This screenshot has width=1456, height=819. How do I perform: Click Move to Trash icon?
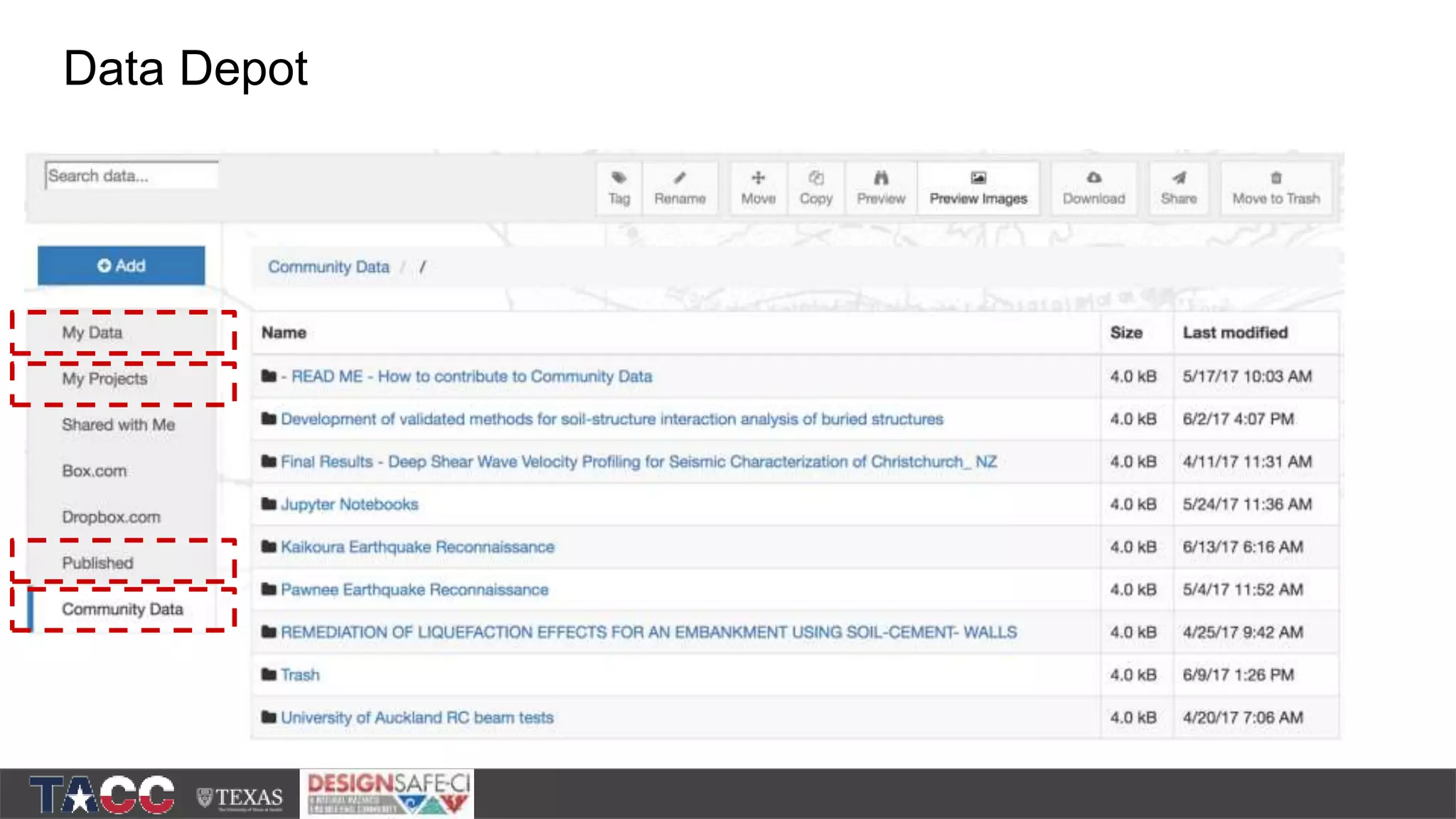click(x=1275, y=178)
